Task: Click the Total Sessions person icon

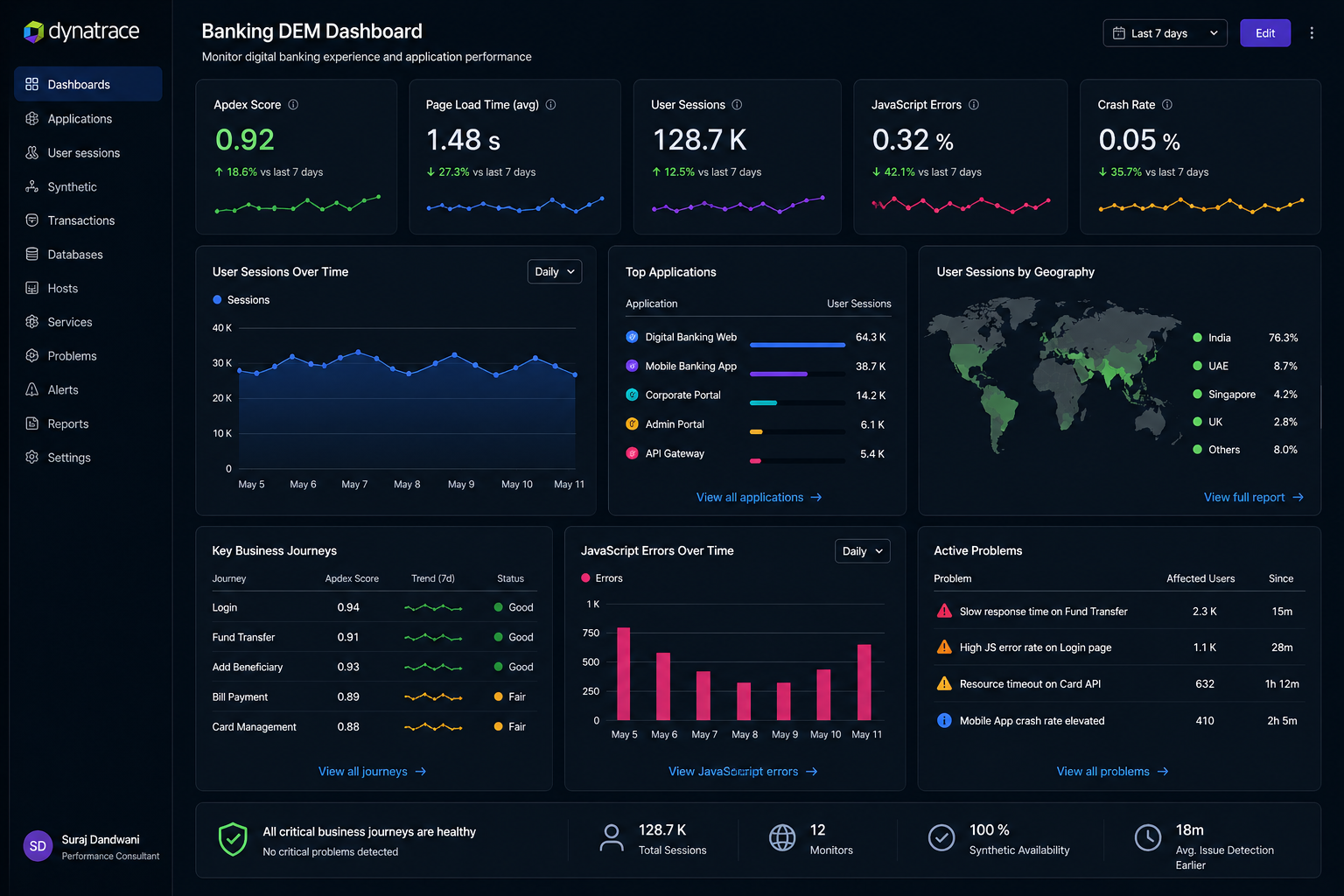Action: [612, 837]
